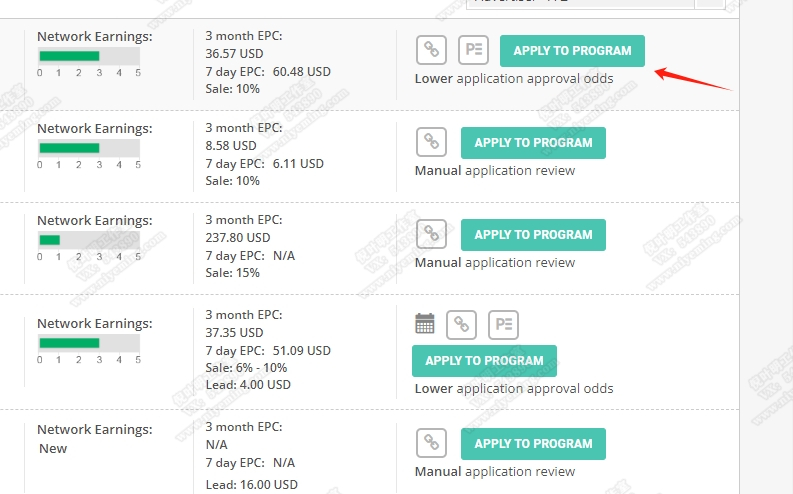Image resolution: width=793 pixels, height=494 pixels.
Task: Click 'Manual application review' under 8.58 USD program
Action: tap(495, 171)
